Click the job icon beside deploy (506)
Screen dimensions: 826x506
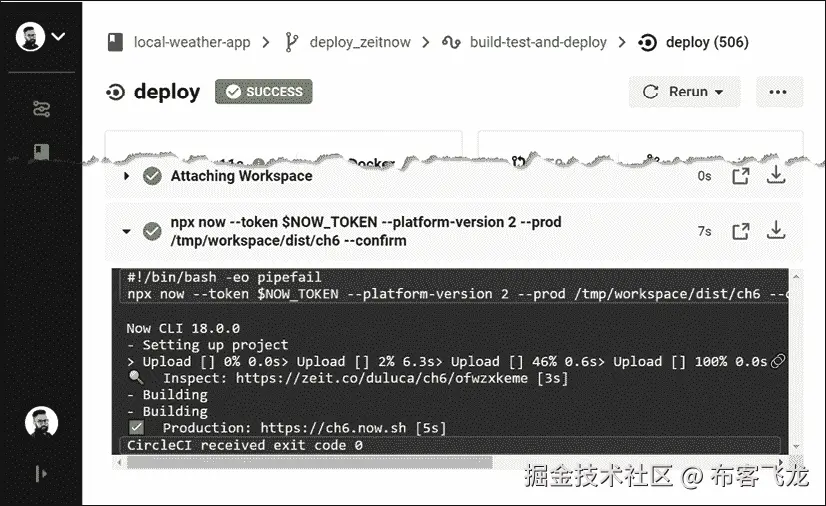click(647, 43)
